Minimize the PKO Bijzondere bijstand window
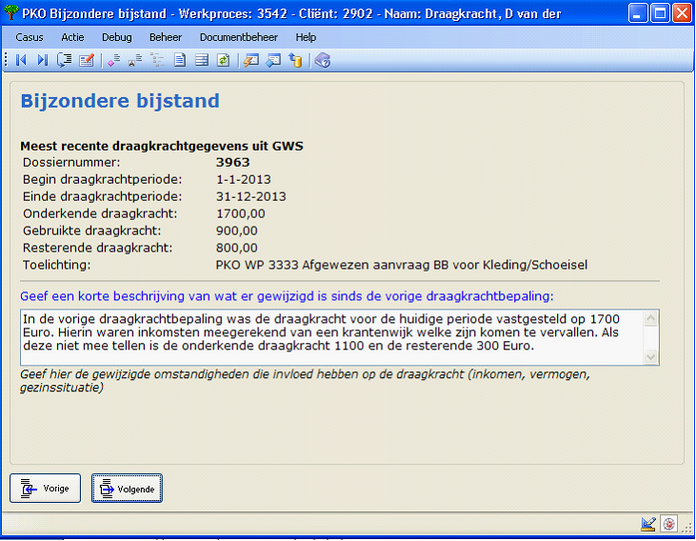696x541 pixels. [x=637, y=13]
